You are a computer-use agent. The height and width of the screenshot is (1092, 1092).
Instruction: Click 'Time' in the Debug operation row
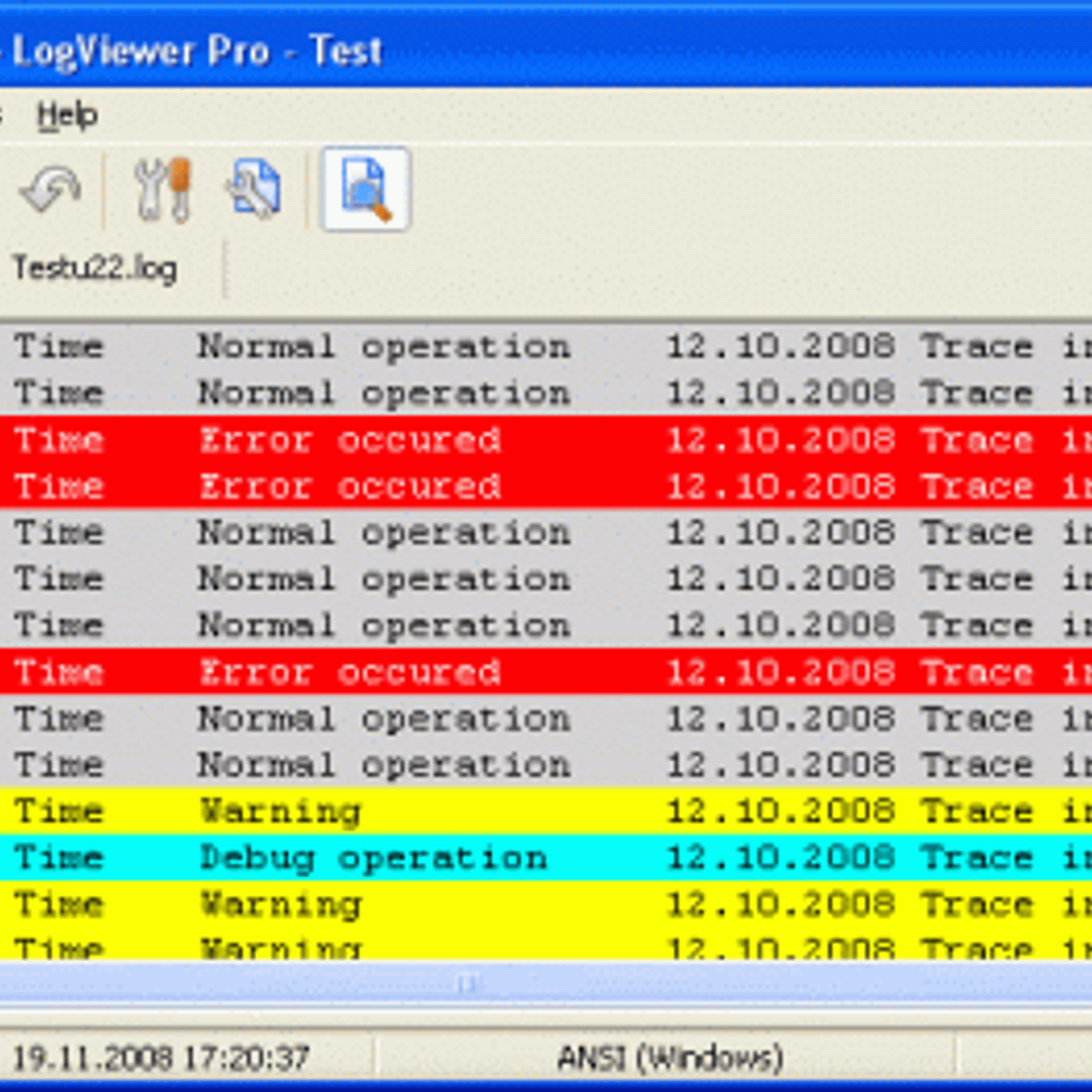click(x=59, y=858)
